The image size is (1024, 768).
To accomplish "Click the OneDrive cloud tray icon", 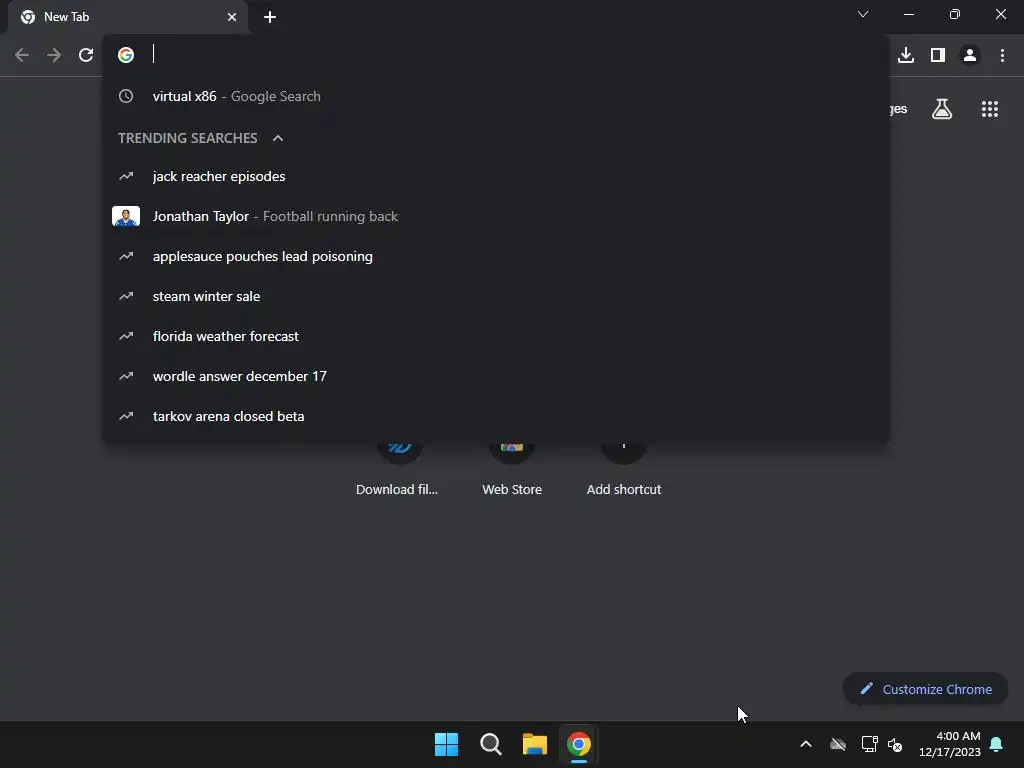I will (838, 744).
